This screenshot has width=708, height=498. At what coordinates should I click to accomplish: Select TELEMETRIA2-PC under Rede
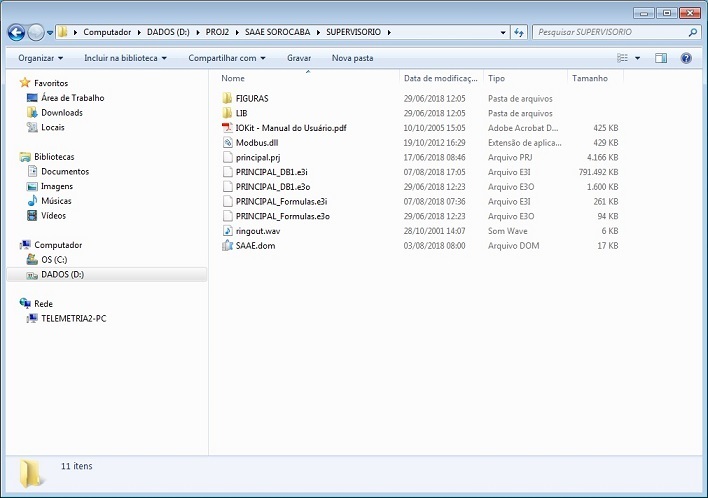pyautogui.click(x=74, y=319)
